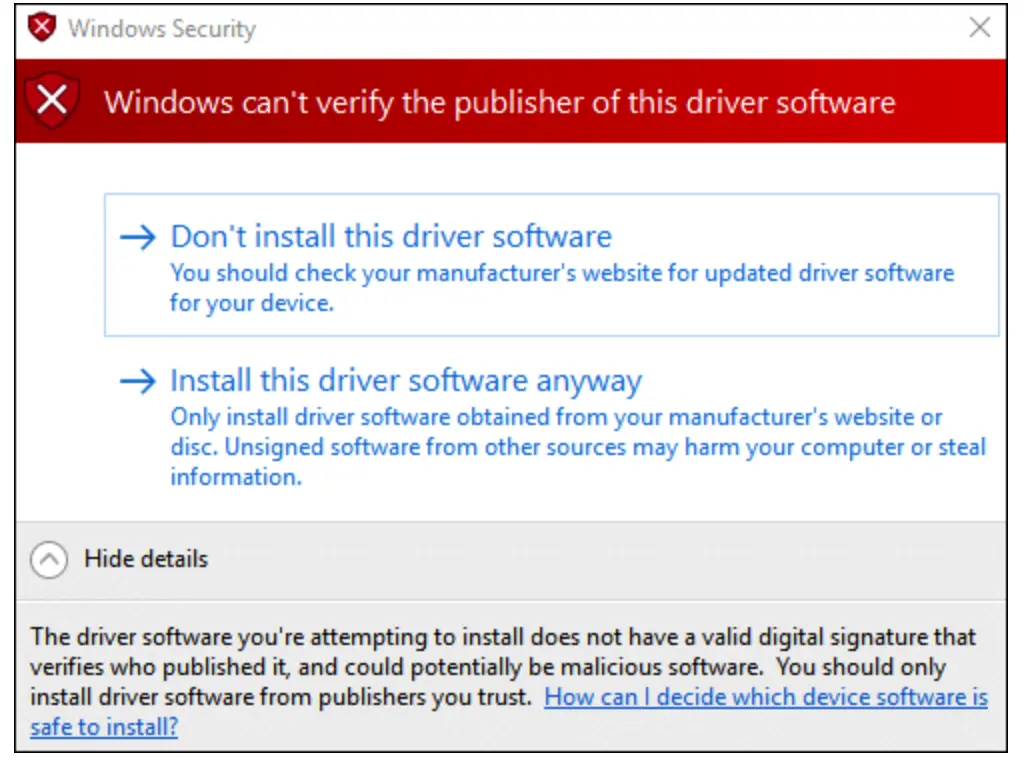Click the arrow beside "Don't install" option
This screenshot has height=762, width=1024.
pyautogui.click(x=138, y=236)
